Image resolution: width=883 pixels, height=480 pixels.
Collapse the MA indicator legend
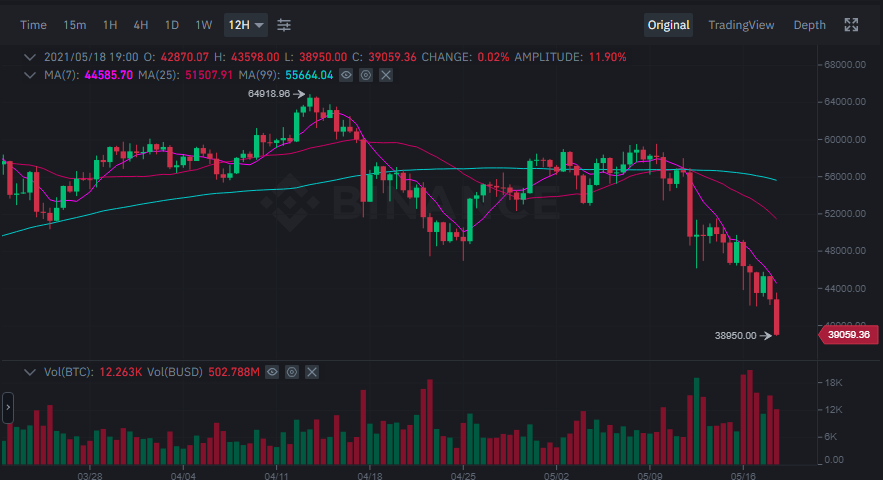tap(30, 75)
